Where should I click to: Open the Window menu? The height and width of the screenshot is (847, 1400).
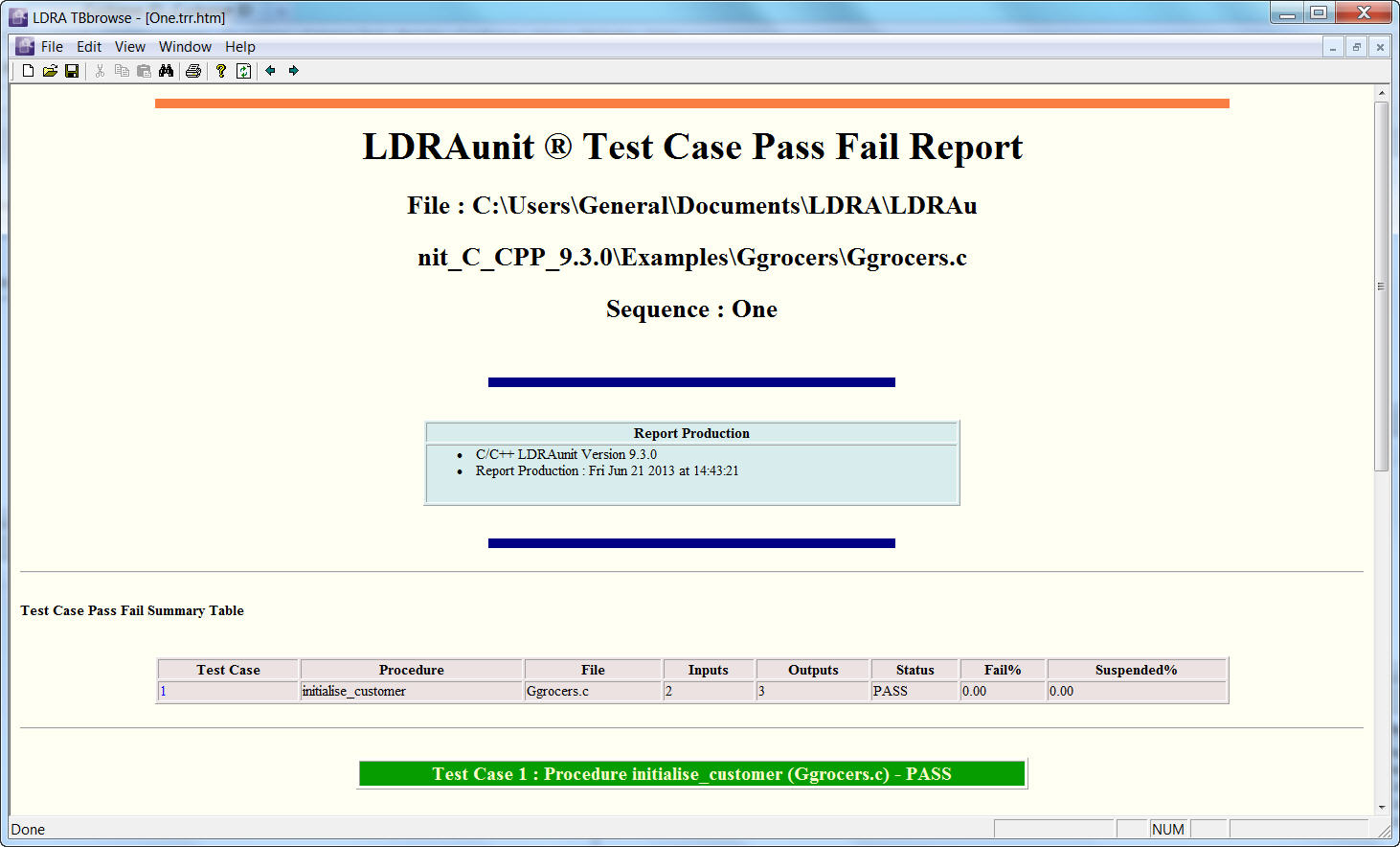tap(185, 47)
